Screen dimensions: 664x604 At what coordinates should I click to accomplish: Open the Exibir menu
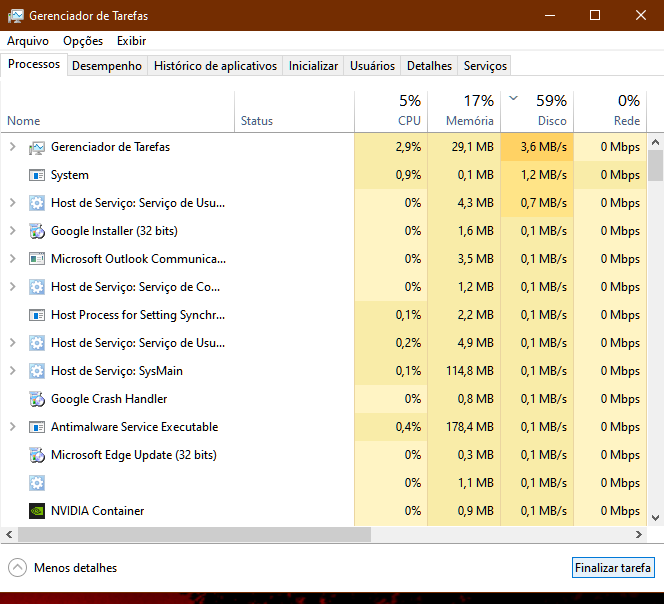pyautogui.click(x=132, y=41)
